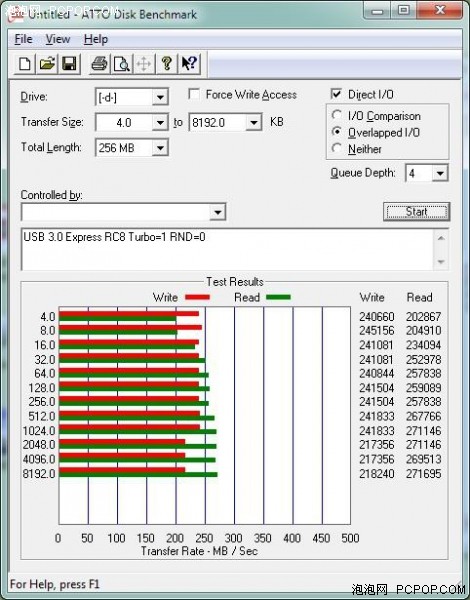Image resolution: width=470 pixels, height=600 pixels.
Task: Click the Read value 252978
Action: click(x=424, y=360)
